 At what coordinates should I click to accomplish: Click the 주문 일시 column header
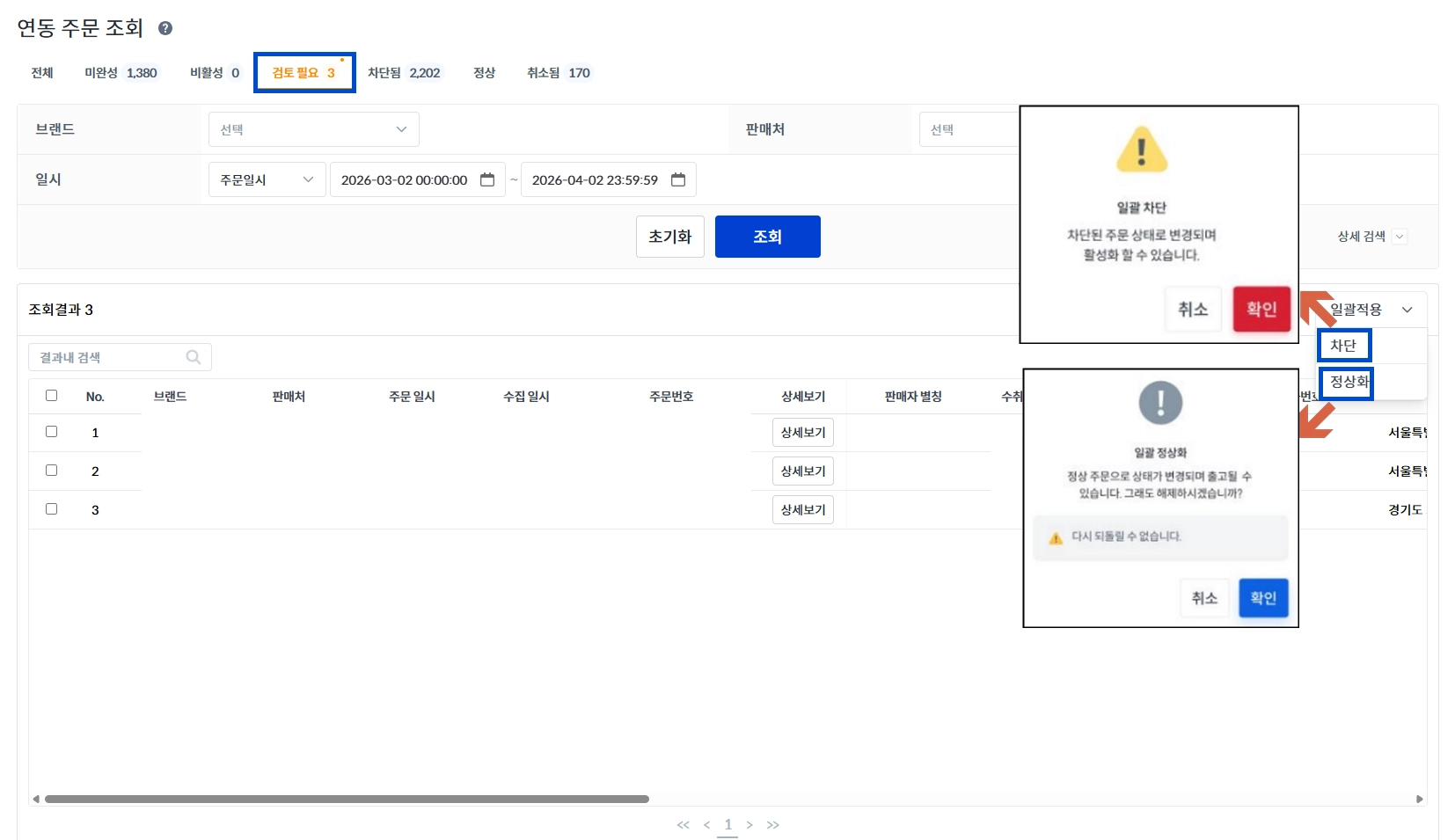click(x=413, y=397)
